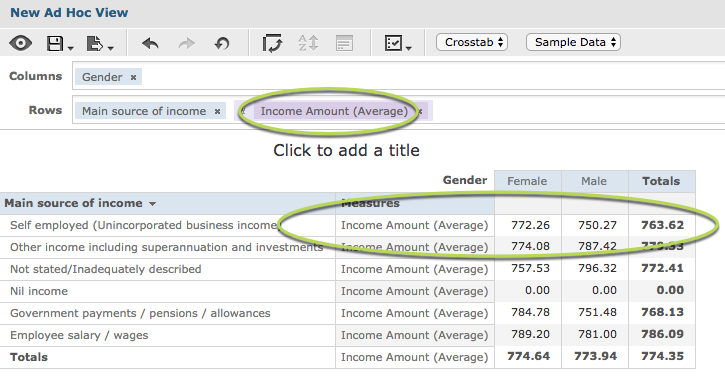The height and width of the screenshot is (382, 725).
Task: Click the grand total 774.35
Action: click(662, 356)
